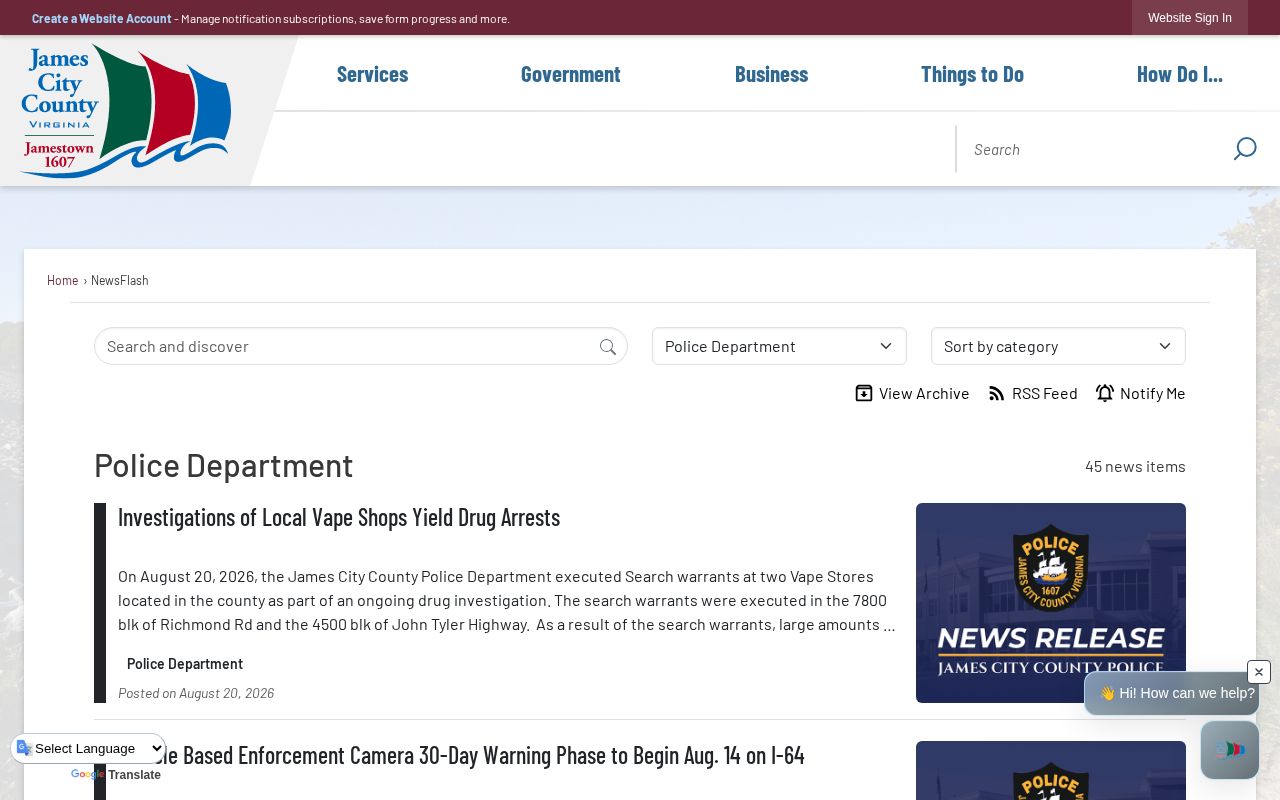1280x800 pixels.
Task: Click the NewsFlash breadcrumb text
Action: [120, 280]
